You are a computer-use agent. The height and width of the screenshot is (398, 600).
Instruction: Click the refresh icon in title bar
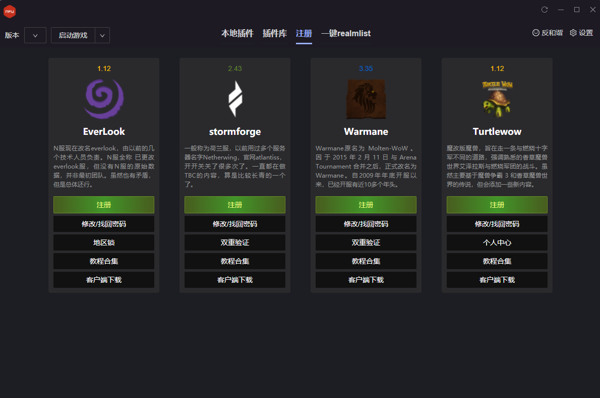544,10
